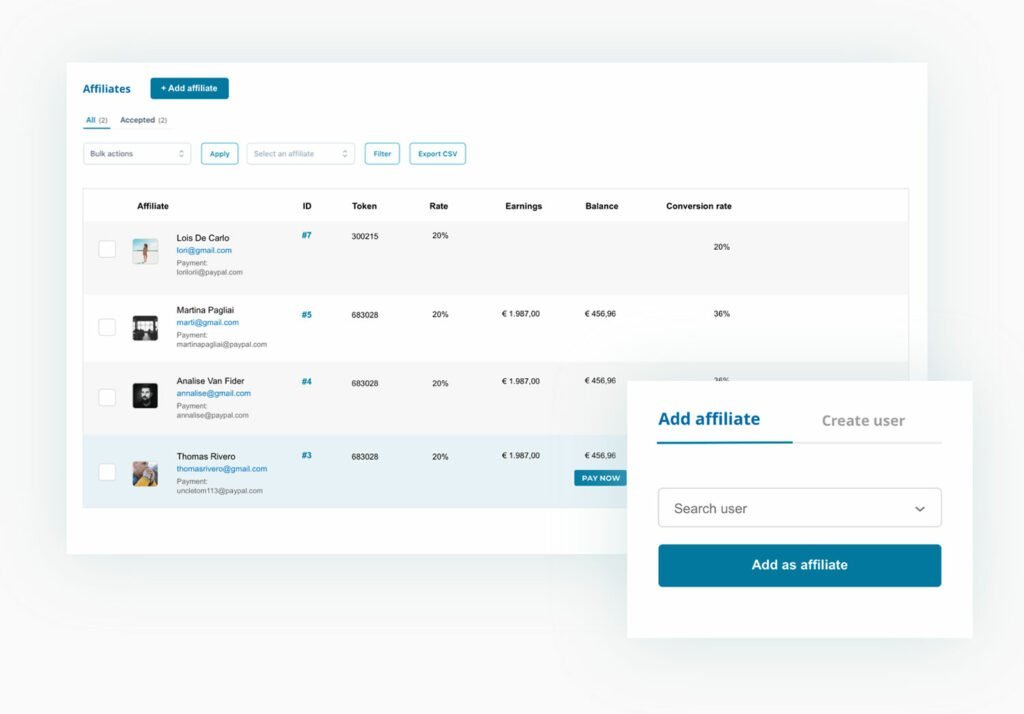Screen dimensions: 1024x714
Task: Switch to the Create user tab
Action: [x=862, y=421]
